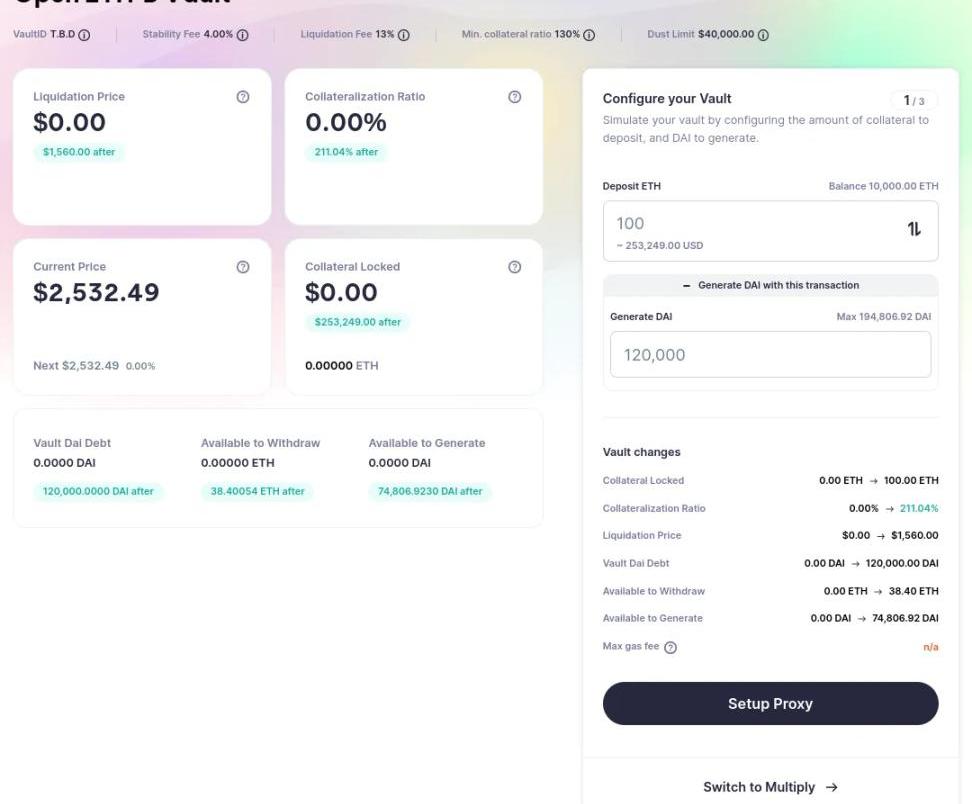The width and height of the screenshot is (972, 804).
Task: Switch to Multiply mode
Action: [770, 787]
